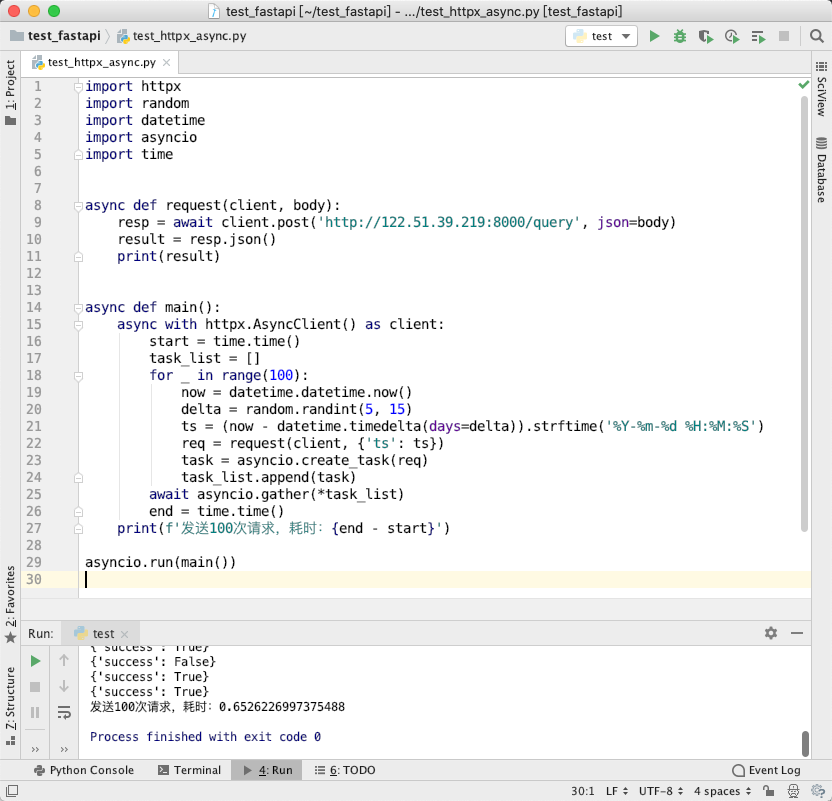The height and width of the screenshot is (801, 832).
Task: Run with coverage shield icon
Action: [705, 36]
